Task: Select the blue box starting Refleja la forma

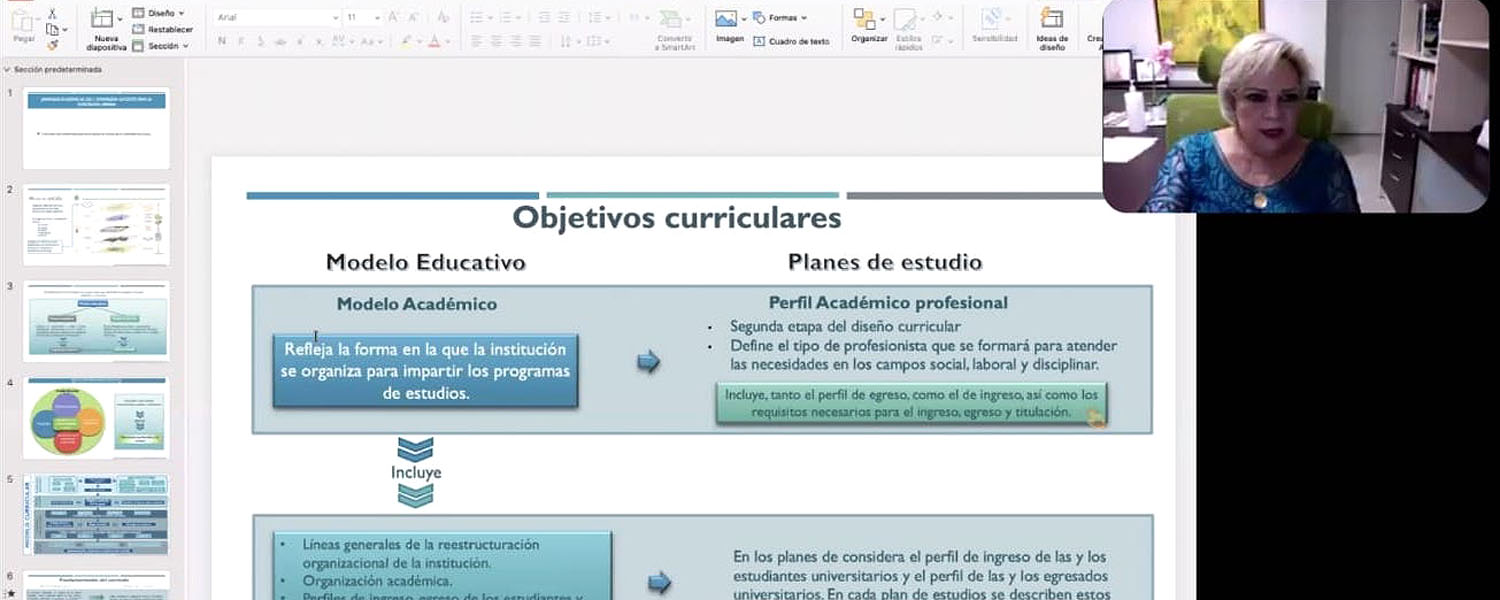Action: pos(425,371)
